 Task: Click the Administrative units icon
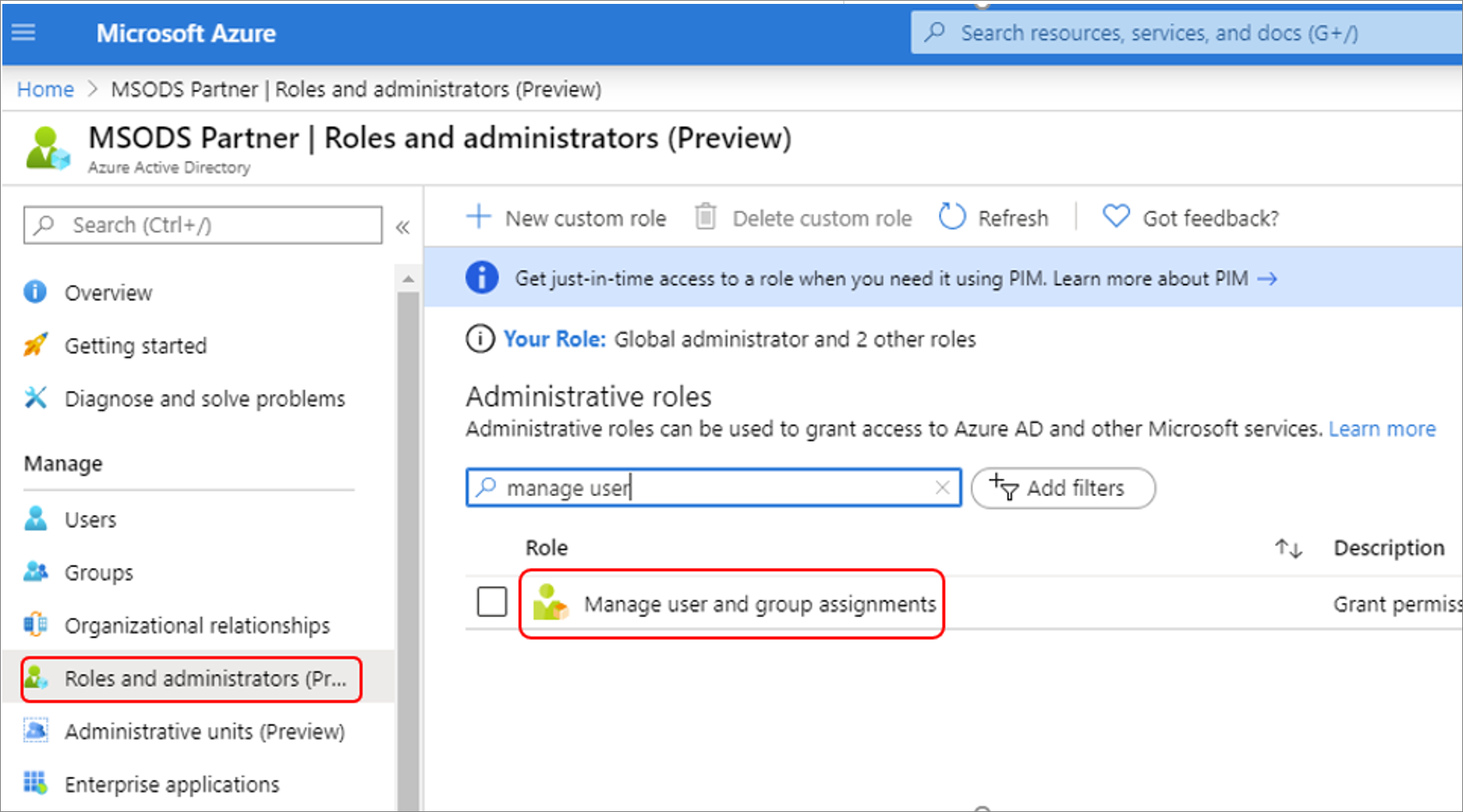(35, 731)
